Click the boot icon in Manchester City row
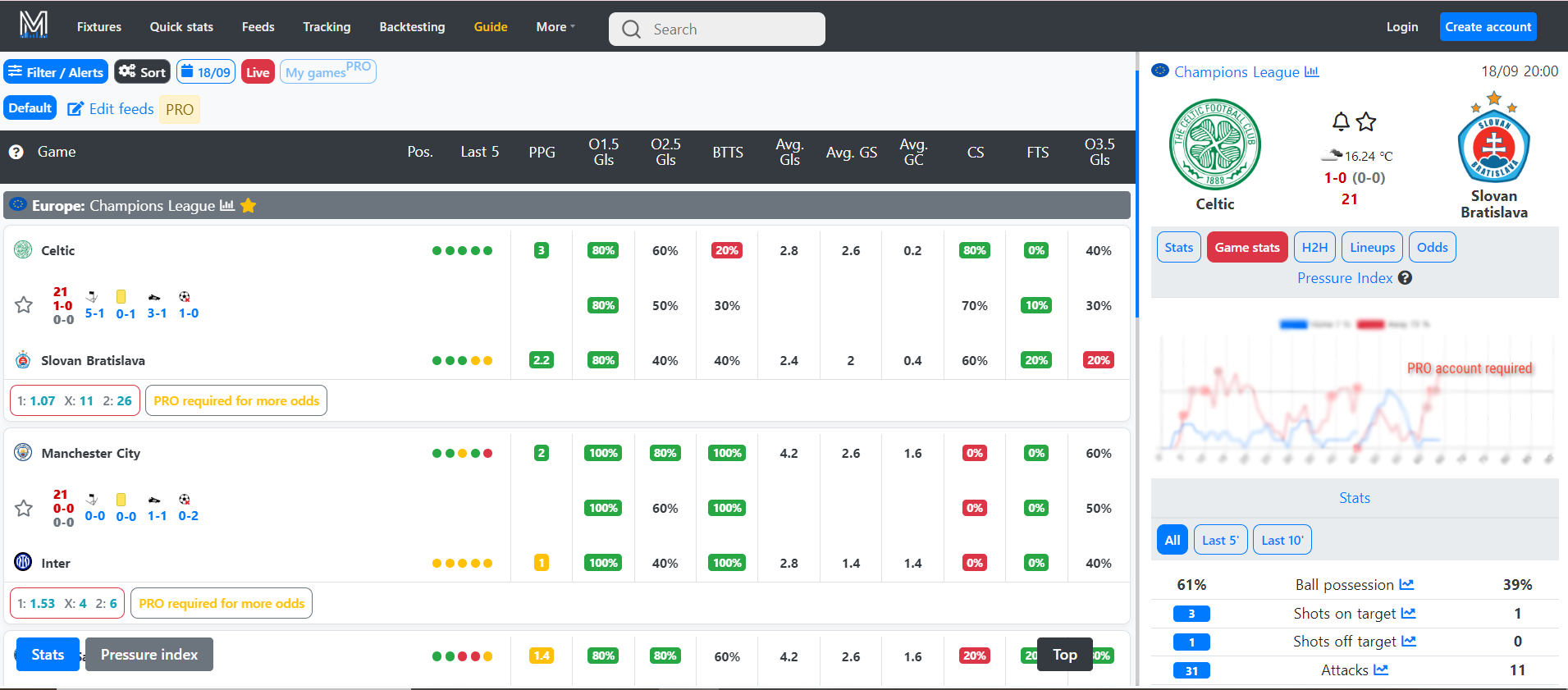 tap(154, 500)
